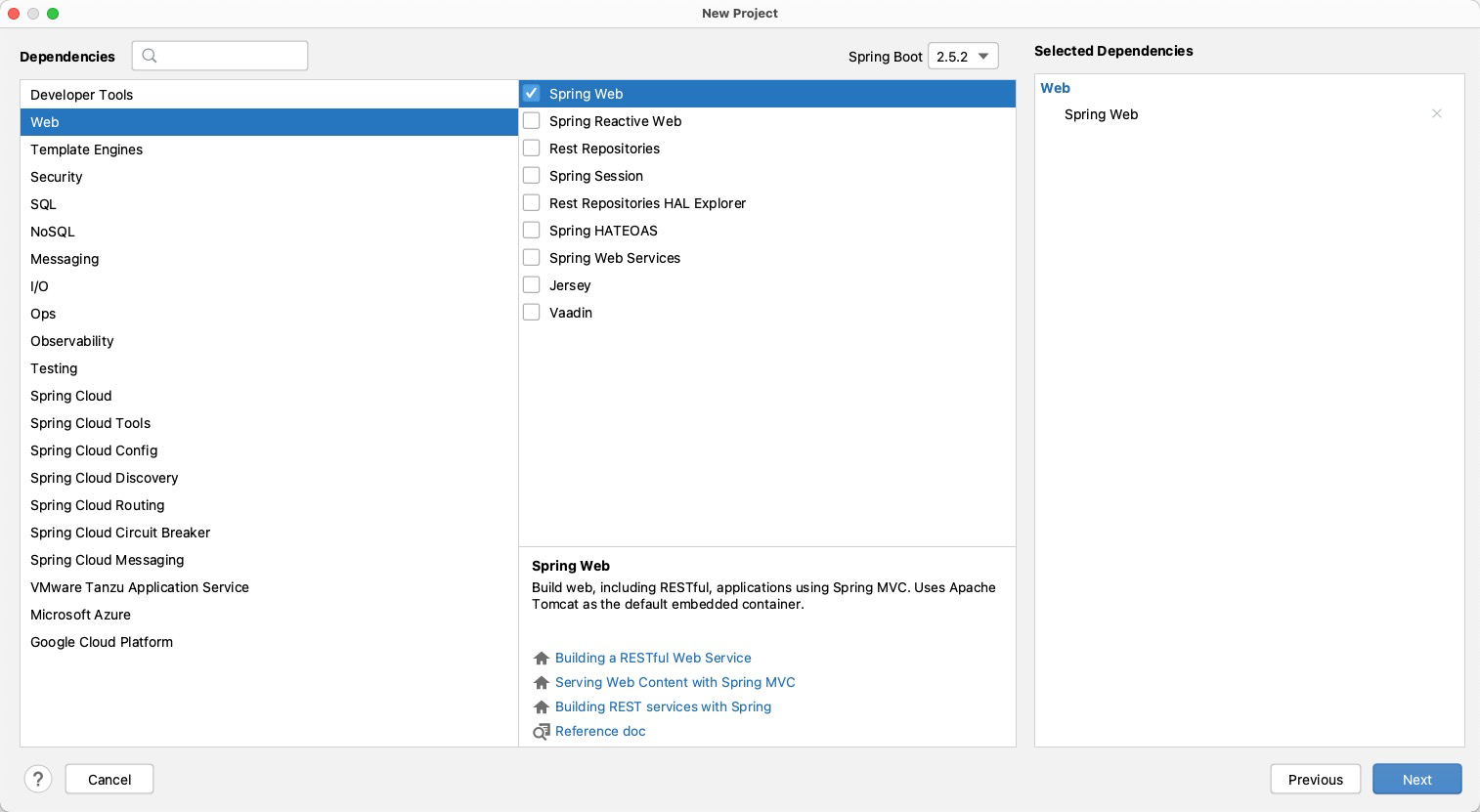Open Serving Web Content with Spring MVC link
Screen dimensions: 1480x812
point(675,683)
